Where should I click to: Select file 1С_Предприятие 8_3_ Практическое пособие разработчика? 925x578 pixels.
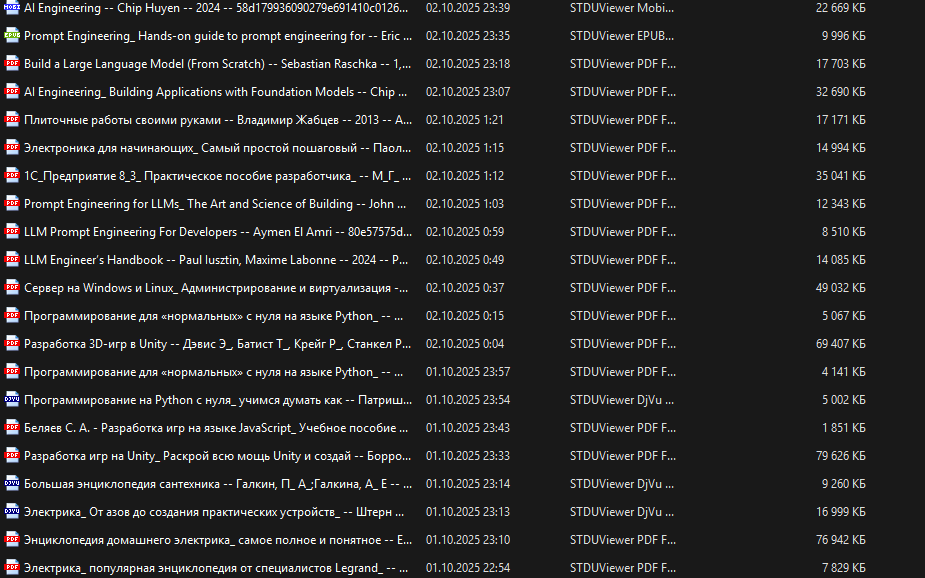(x=218, y=176)
